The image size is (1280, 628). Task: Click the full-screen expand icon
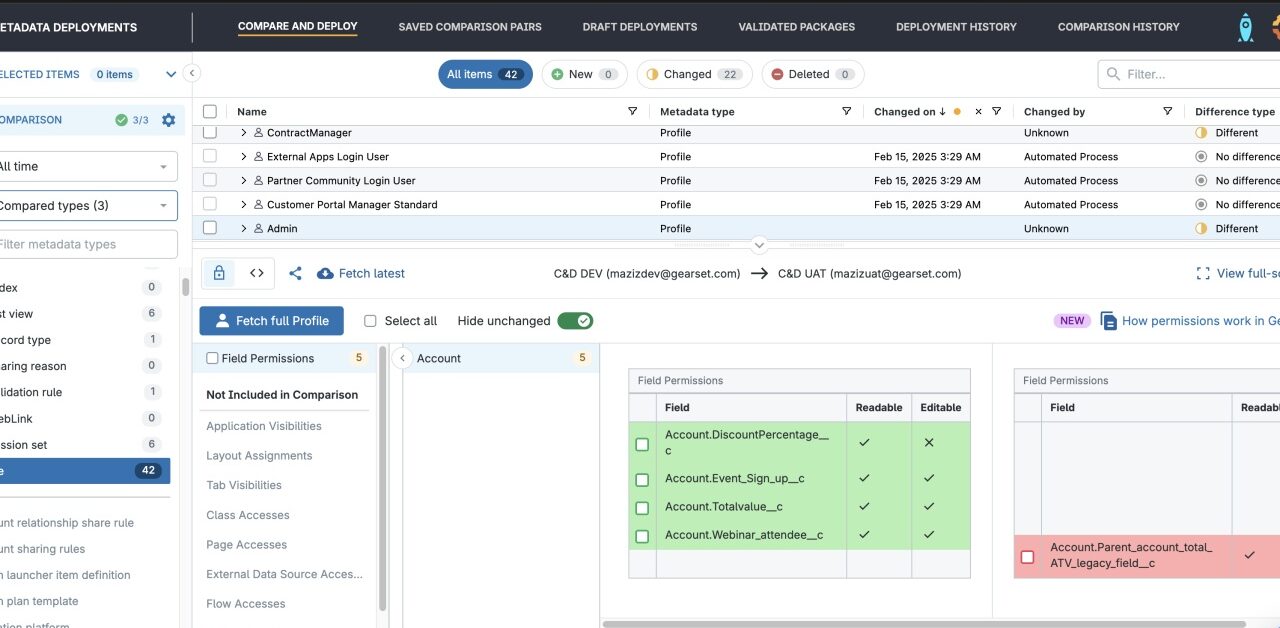pyautogui.click(x=1203, y=273)
